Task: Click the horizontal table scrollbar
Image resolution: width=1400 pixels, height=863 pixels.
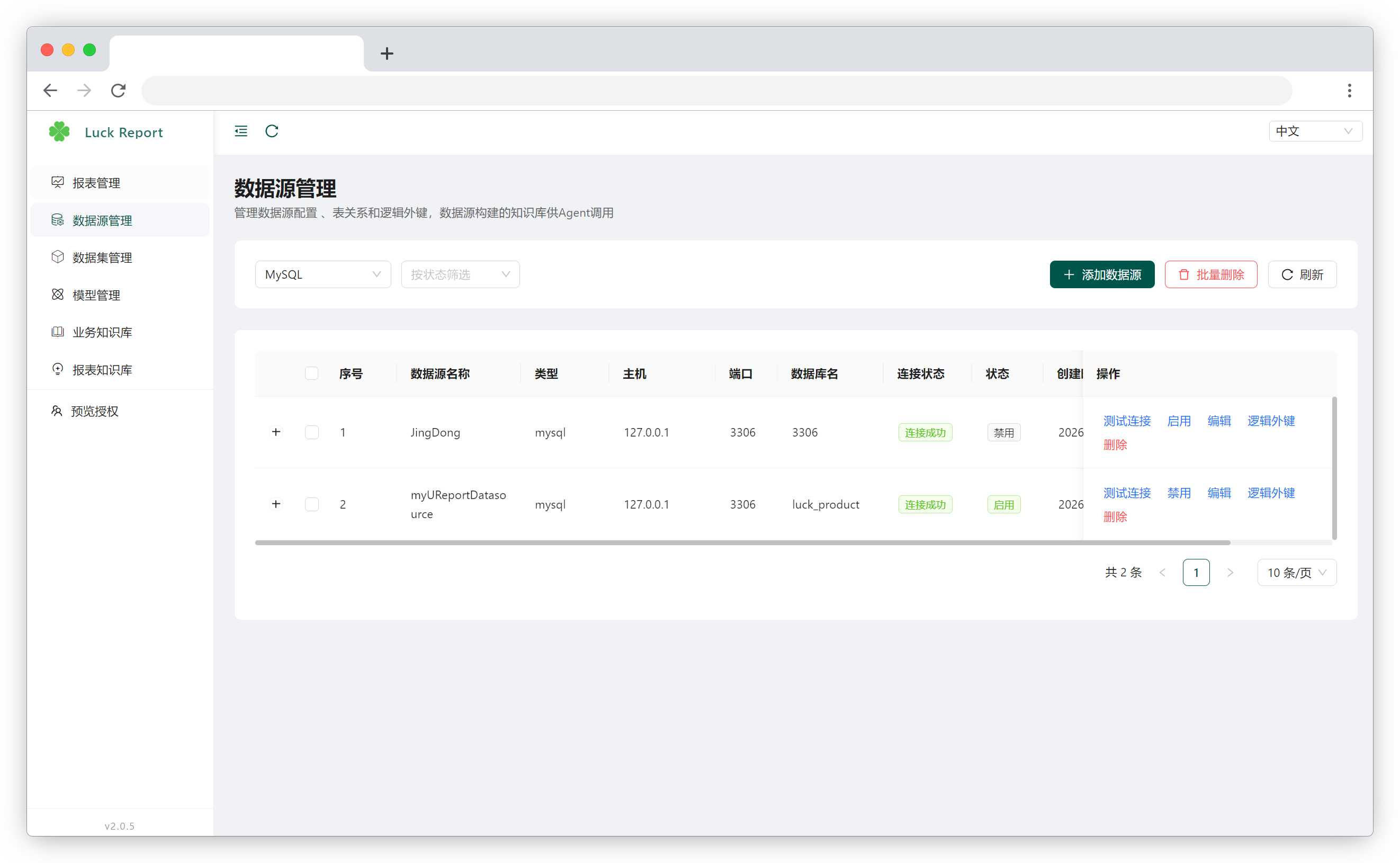Action: point(742,543)
